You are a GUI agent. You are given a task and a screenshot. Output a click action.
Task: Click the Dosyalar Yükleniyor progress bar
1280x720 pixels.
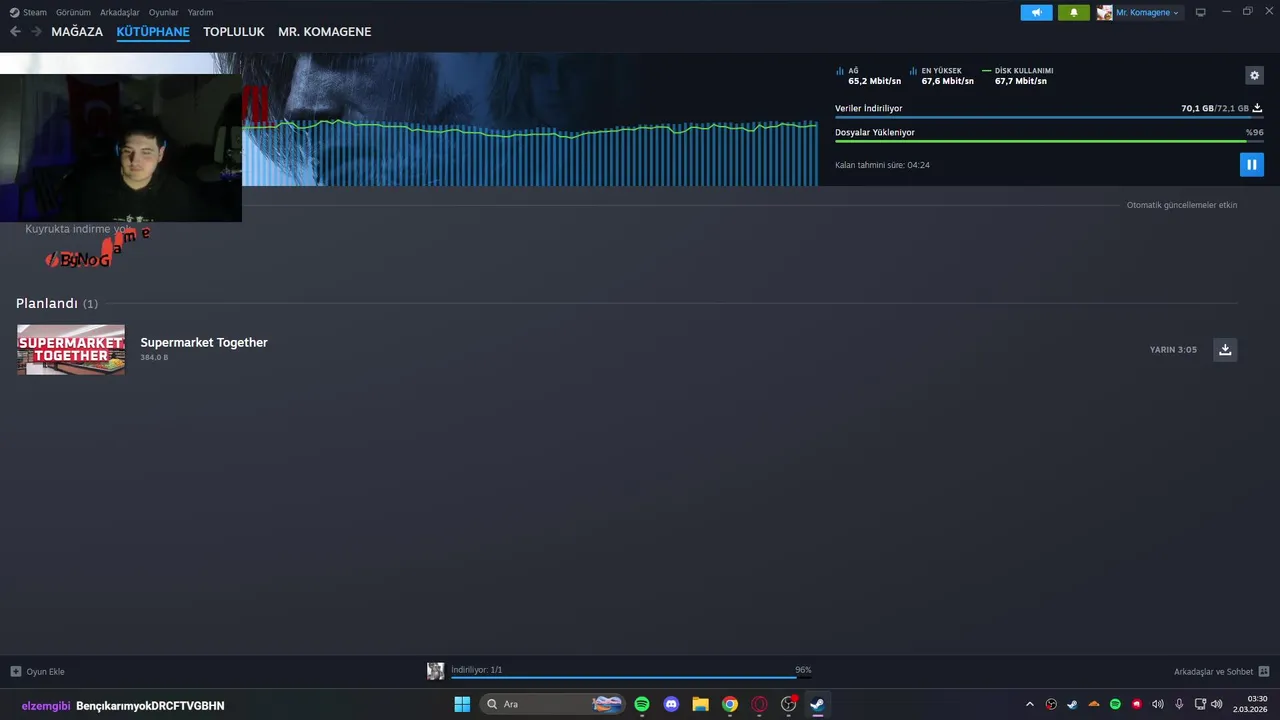click(x=1049, y=141)
